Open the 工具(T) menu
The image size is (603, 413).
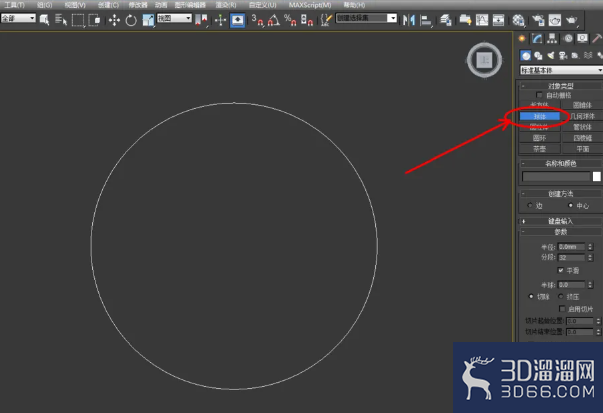[14, 5]
